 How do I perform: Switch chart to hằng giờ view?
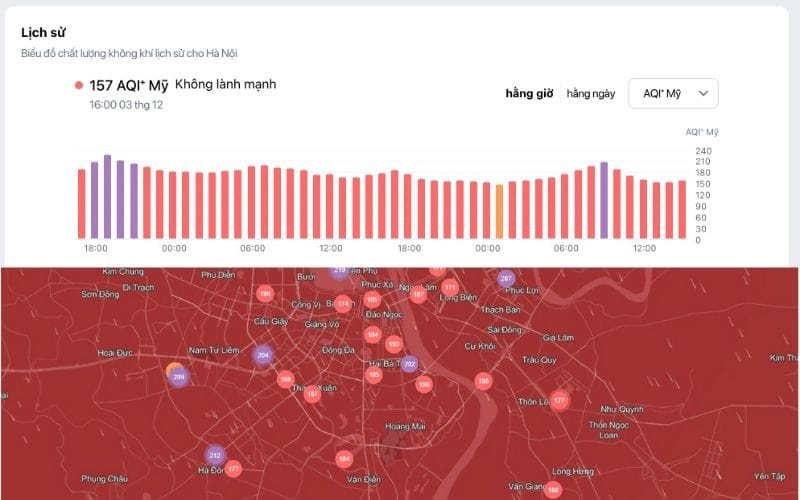[529, 94]
